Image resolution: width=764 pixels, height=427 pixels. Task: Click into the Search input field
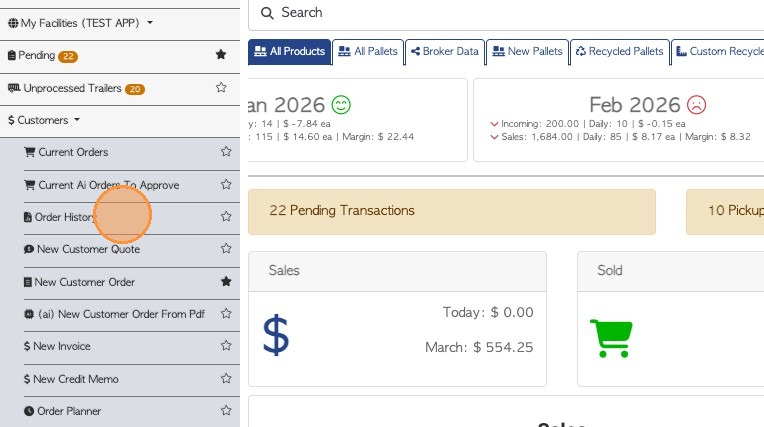[x=500, y=13]
